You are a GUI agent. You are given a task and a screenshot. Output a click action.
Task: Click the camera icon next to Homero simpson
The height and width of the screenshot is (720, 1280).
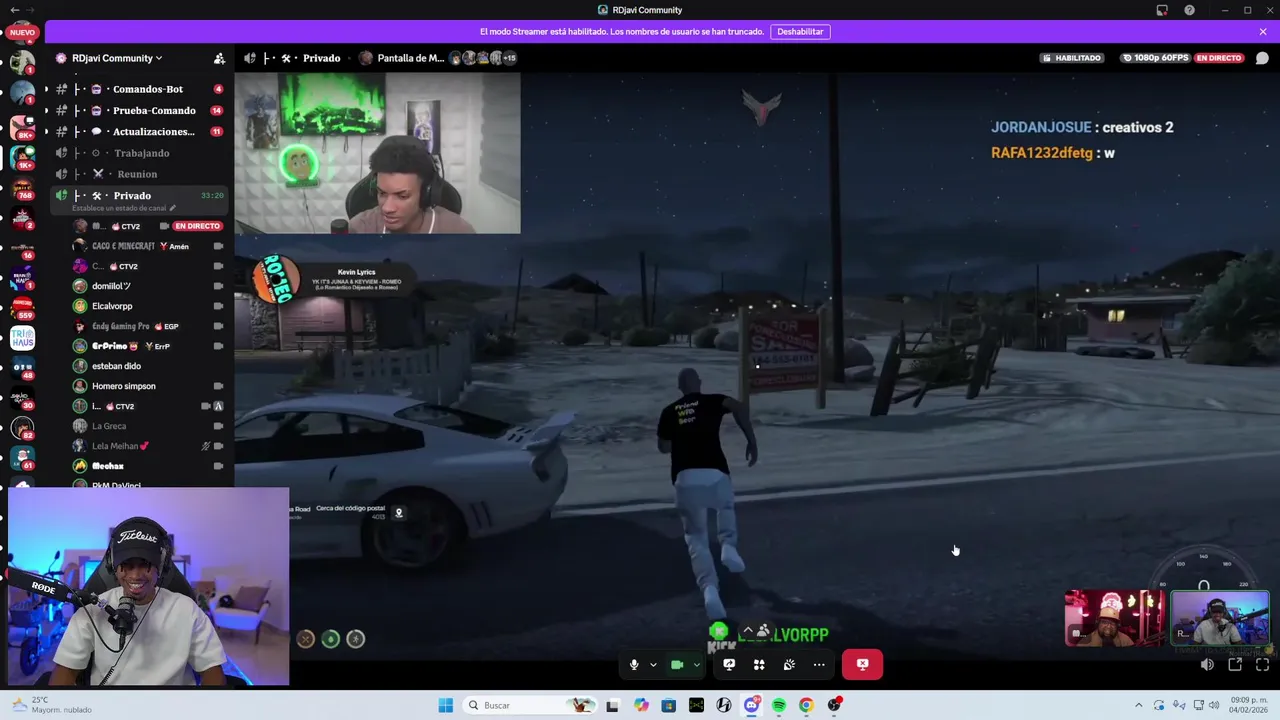click(218, 386)
